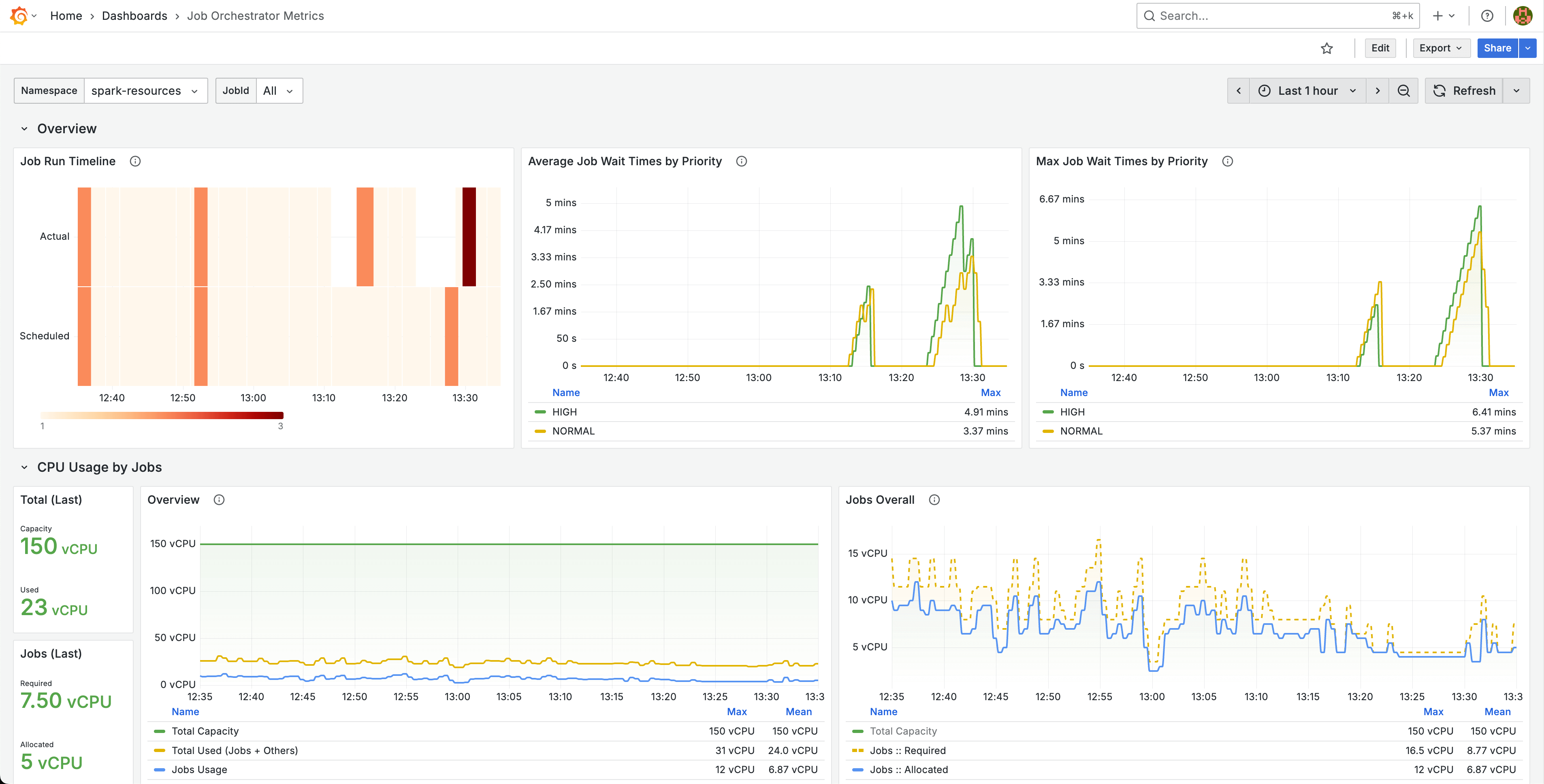Image resolution: width=1544 pixels, height=784 pixels.
Task: Click the zoom out time range icon
Action: (x=1404, y=90)
